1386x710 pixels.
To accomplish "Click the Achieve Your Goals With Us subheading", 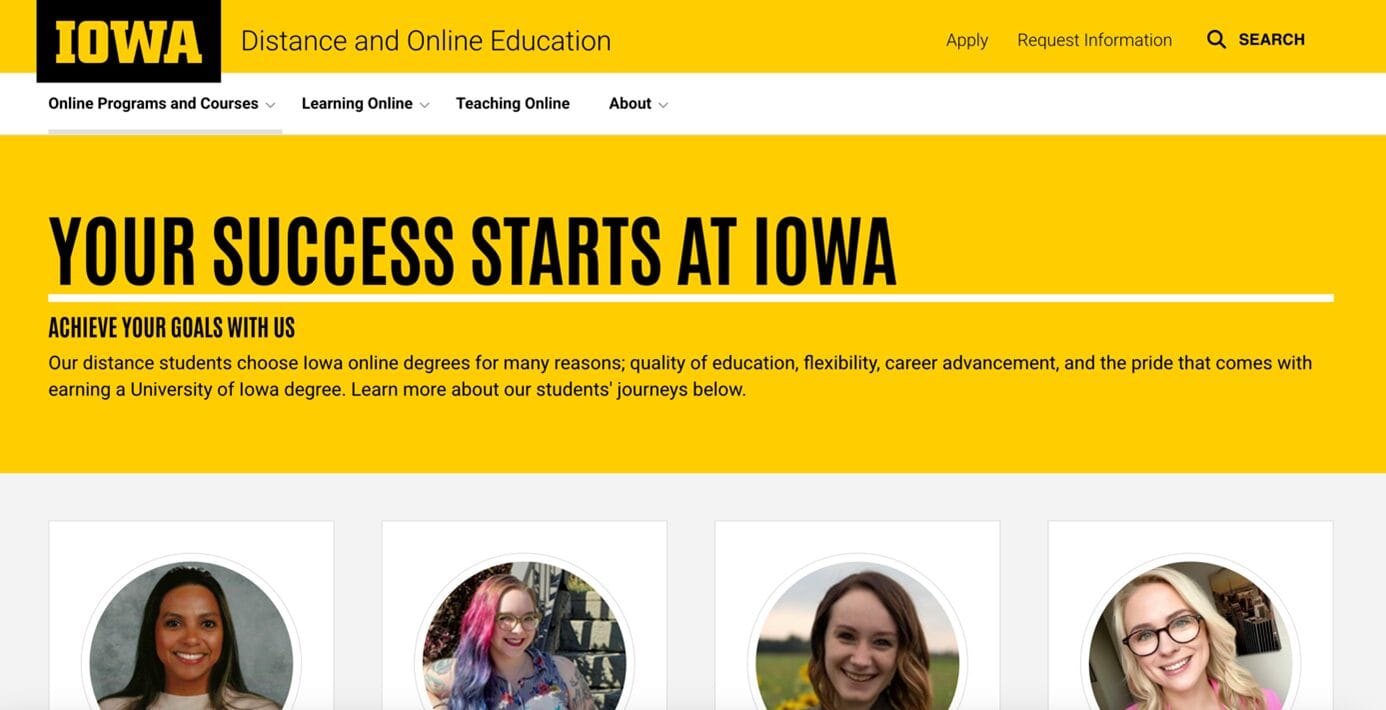I will pos(171,327).
